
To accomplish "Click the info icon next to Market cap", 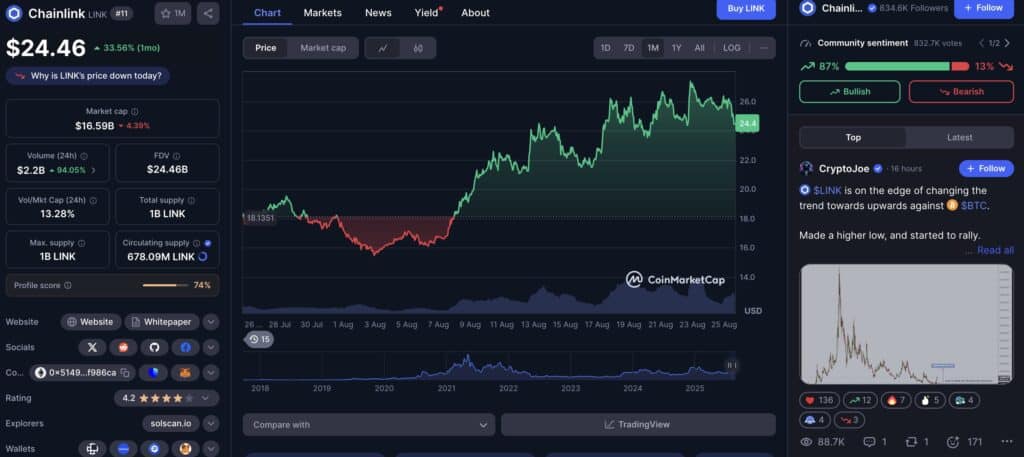I will (x=135, y=112).
